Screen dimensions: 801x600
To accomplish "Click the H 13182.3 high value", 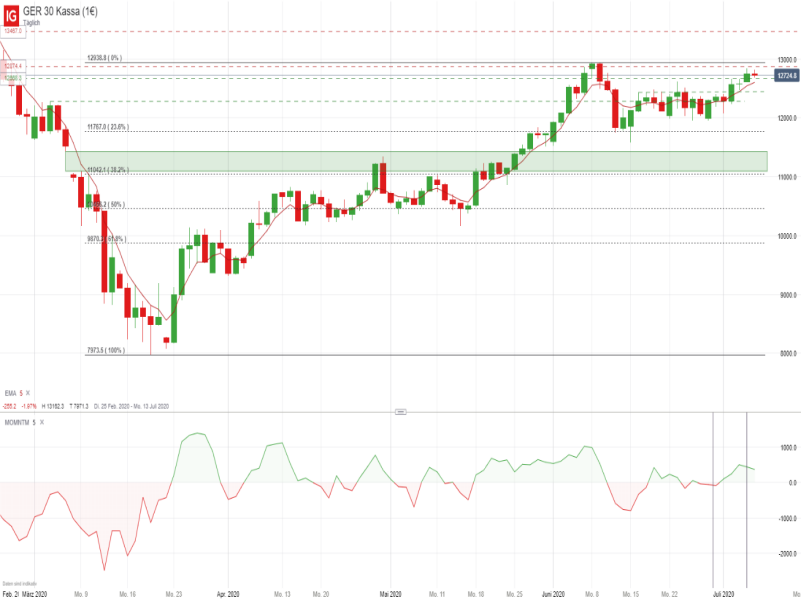I will click(x=53, y=406).
